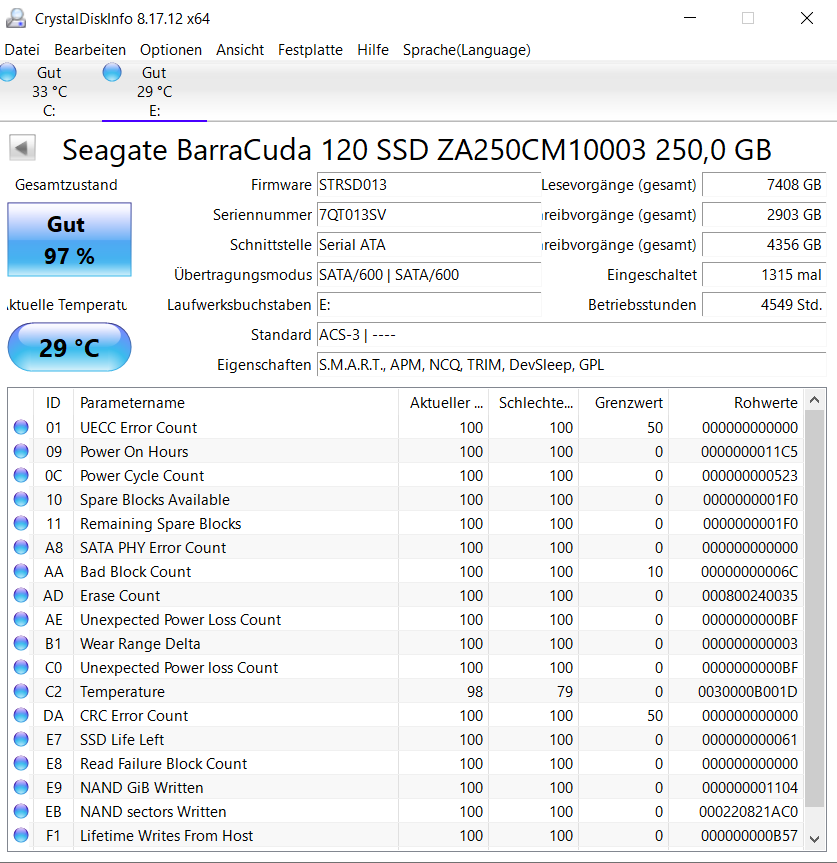Click status orb of UECC Error Count row
The image size is (837, 863).
pos(21,427)
